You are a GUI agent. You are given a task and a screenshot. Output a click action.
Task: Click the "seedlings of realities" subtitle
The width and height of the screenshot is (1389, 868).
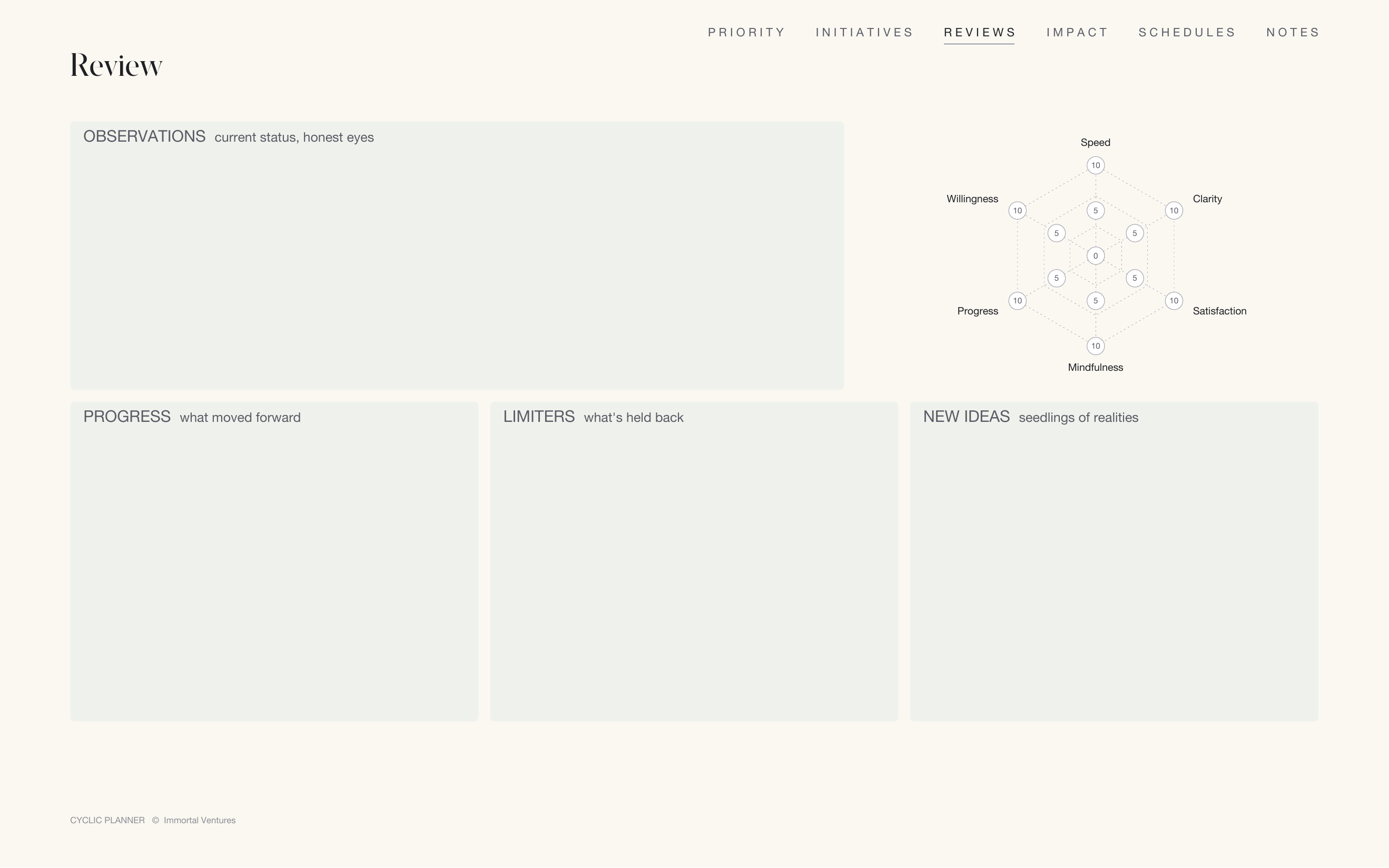point(1078,418)
